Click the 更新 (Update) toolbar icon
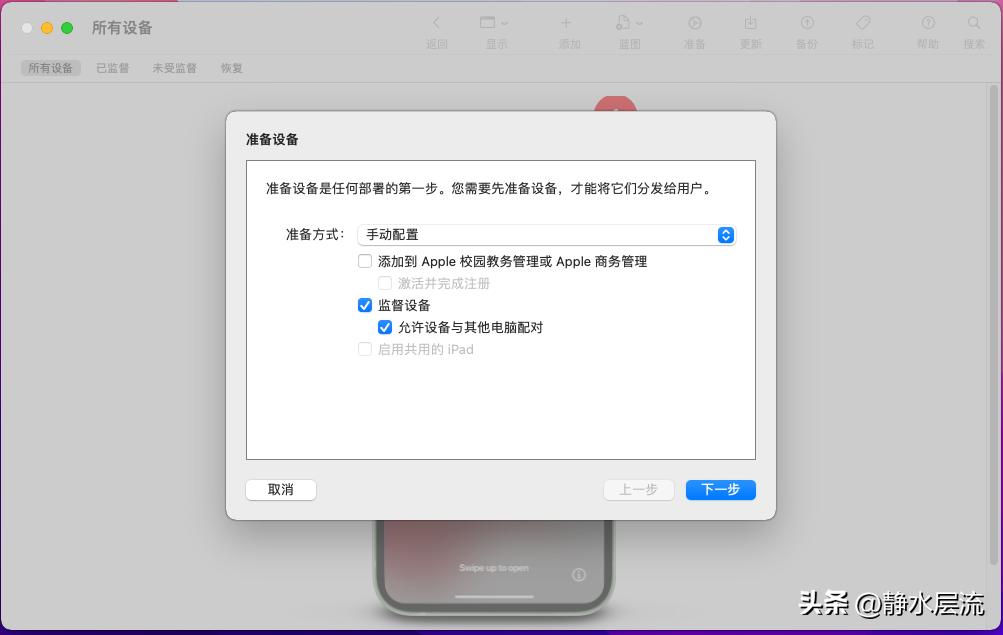1003x635 pixels. 750,30
